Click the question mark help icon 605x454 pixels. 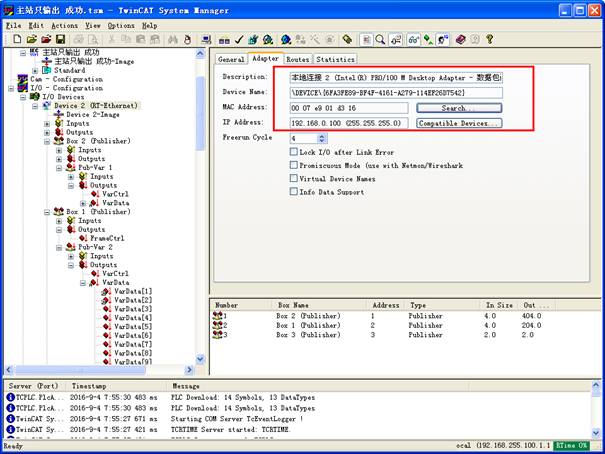pyautogui.click(x=490, y=39)
